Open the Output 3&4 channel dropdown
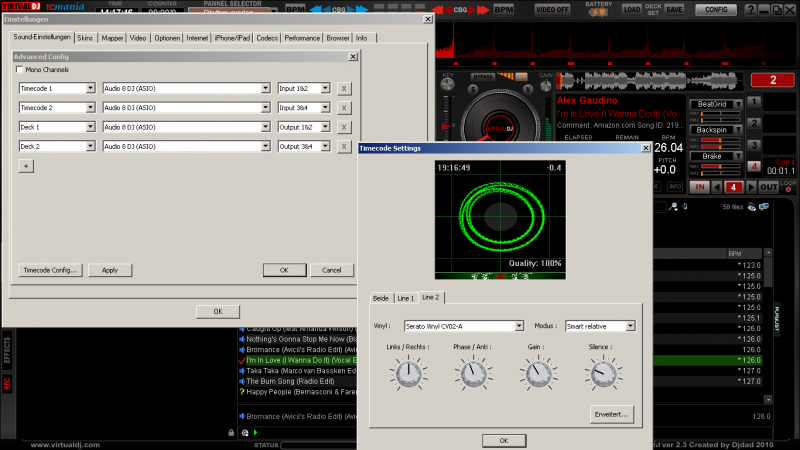800x450 pixels. pos(325,146)
